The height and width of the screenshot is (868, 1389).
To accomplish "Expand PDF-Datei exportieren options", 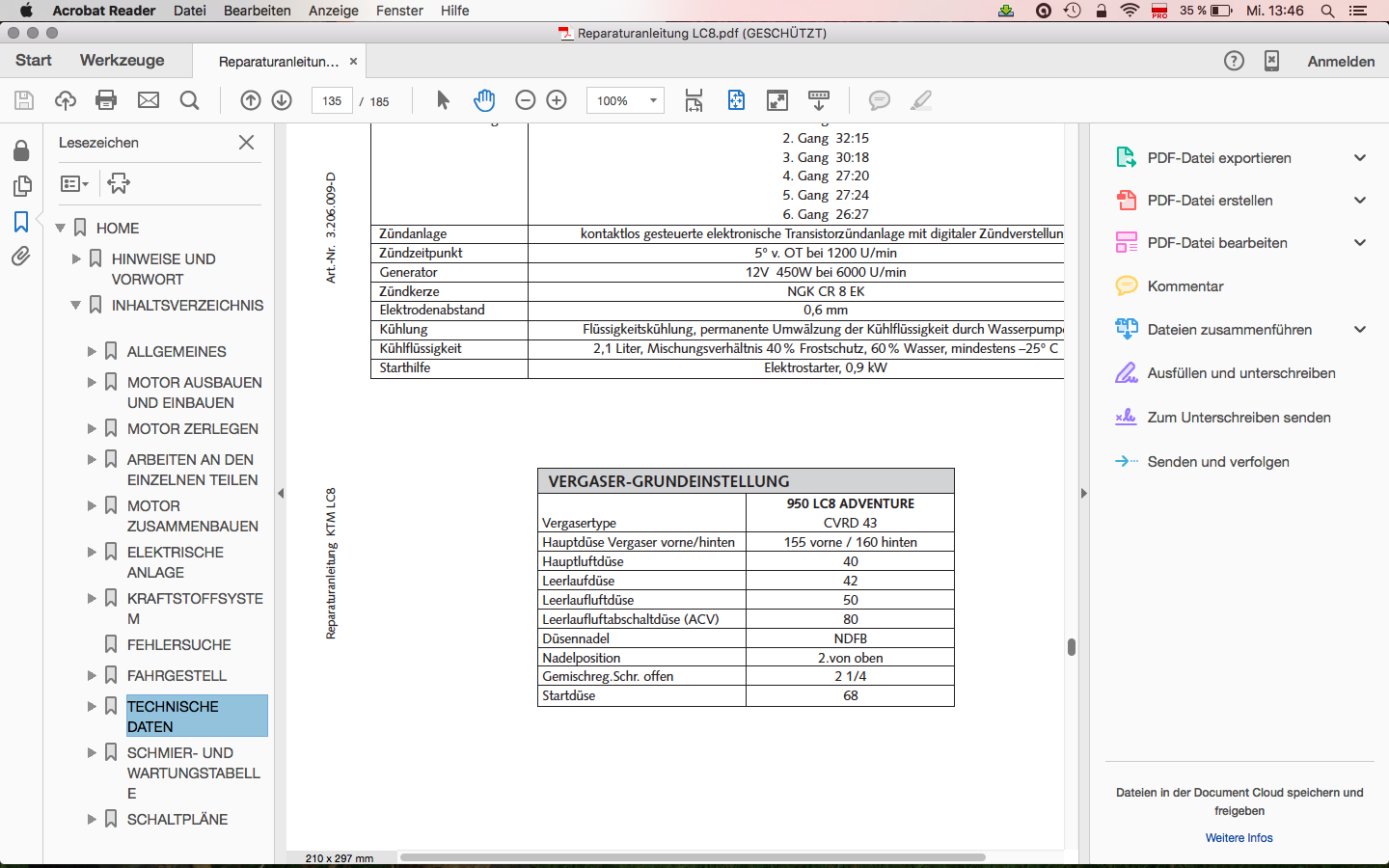I will click(1360, 158).
